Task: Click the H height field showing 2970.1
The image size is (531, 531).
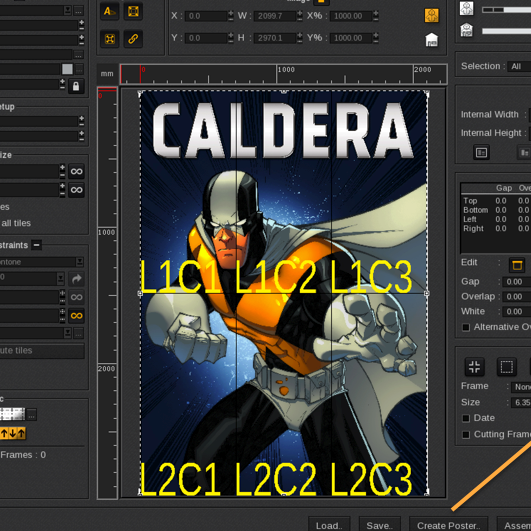Action: 275,38
